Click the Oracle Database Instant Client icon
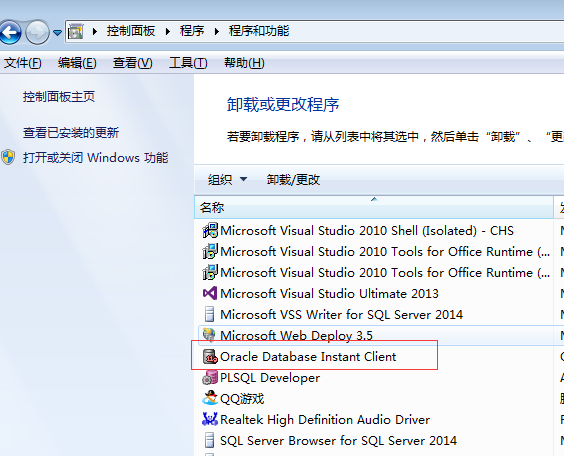Viewport: 564px width, 456px height. (210, 356)
